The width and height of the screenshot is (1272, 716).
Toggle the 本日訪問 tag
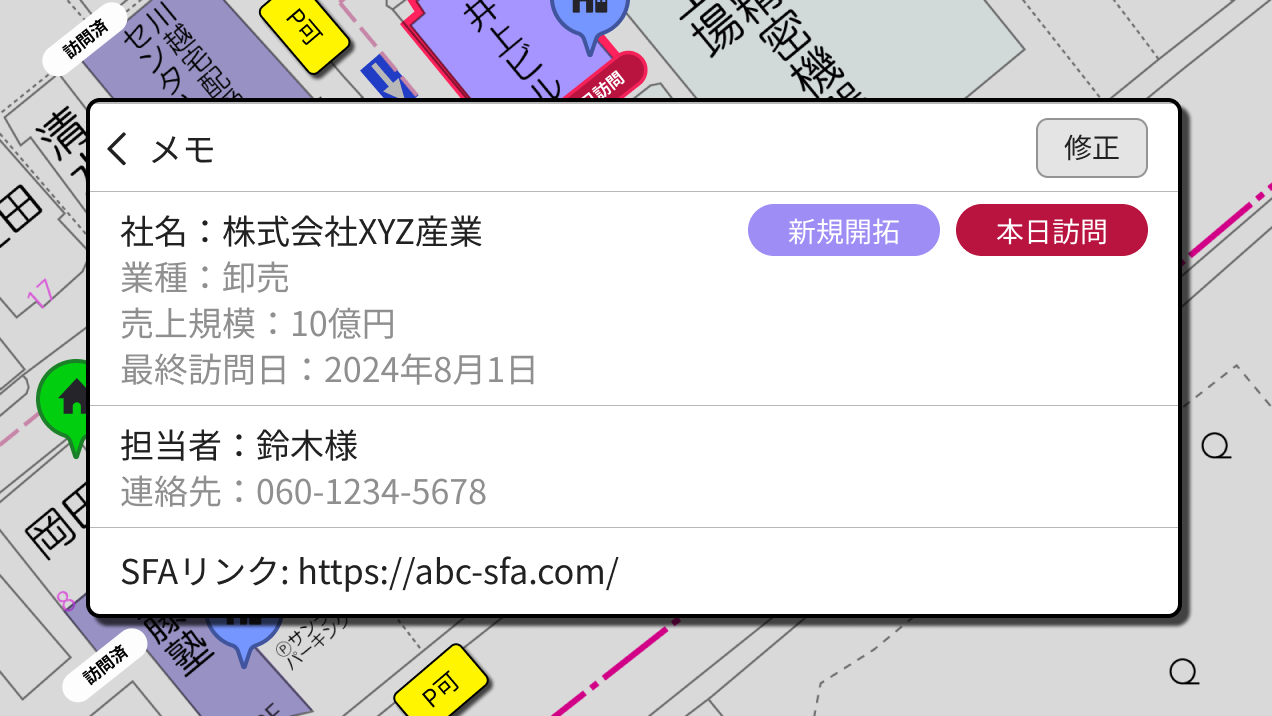point(1051,231)
